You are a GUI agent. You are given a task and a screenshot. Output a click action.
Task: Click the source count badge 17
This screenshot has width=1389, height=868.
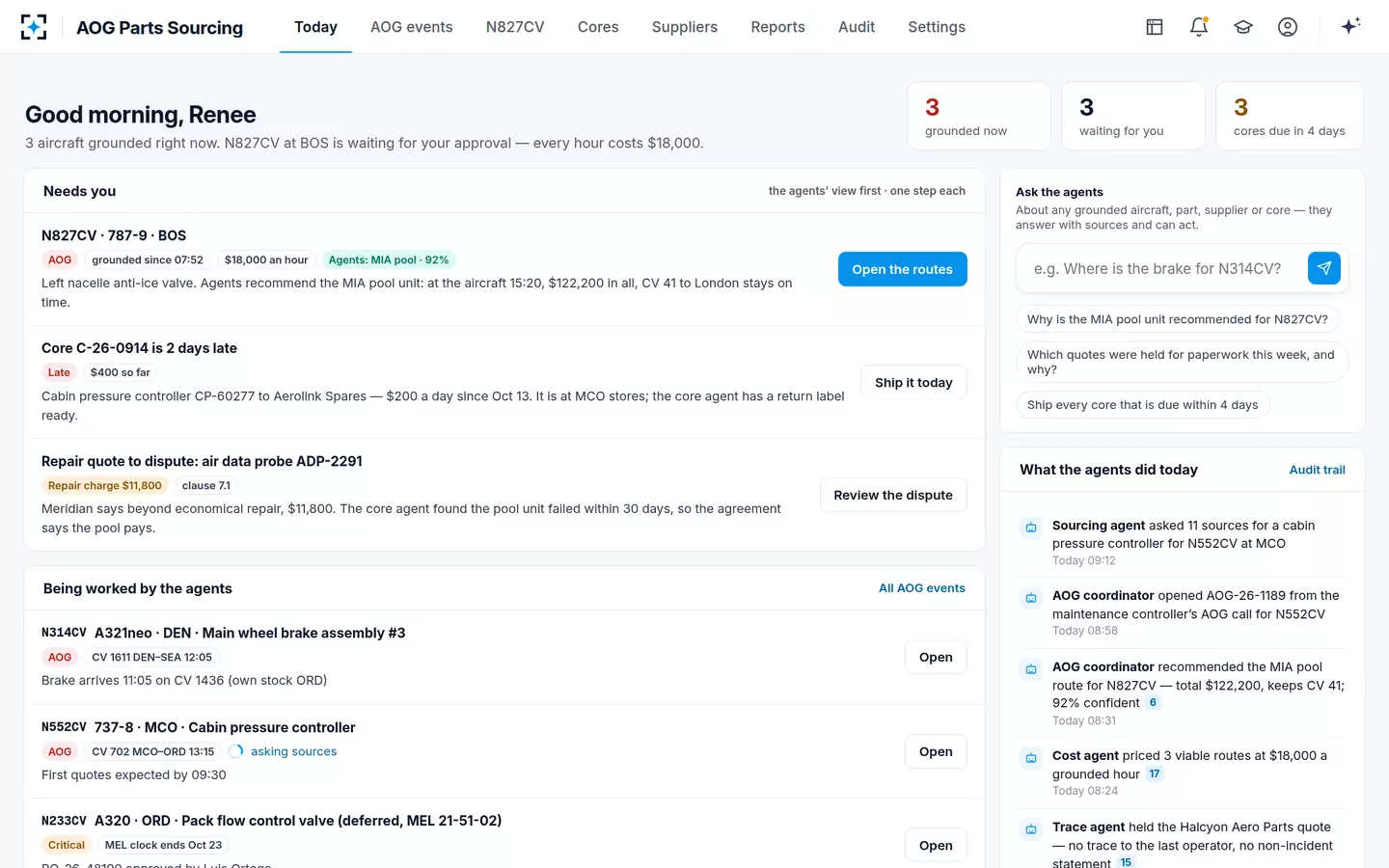pos(1155,774)
